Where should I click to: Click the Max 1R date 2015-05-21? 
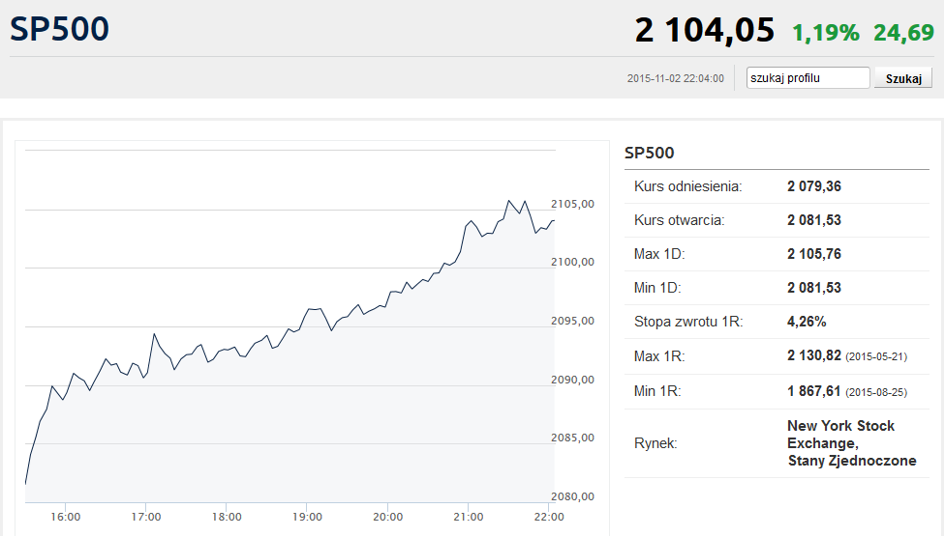876,357
